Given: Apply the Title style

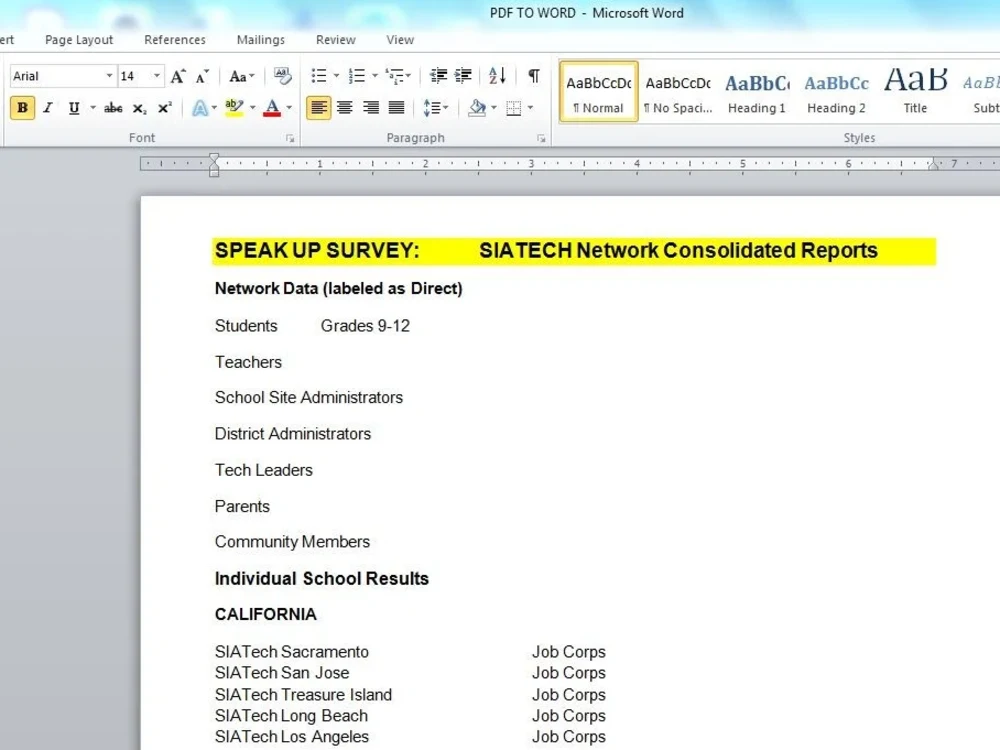Looking at the screenshot, I should pos(915,92).
